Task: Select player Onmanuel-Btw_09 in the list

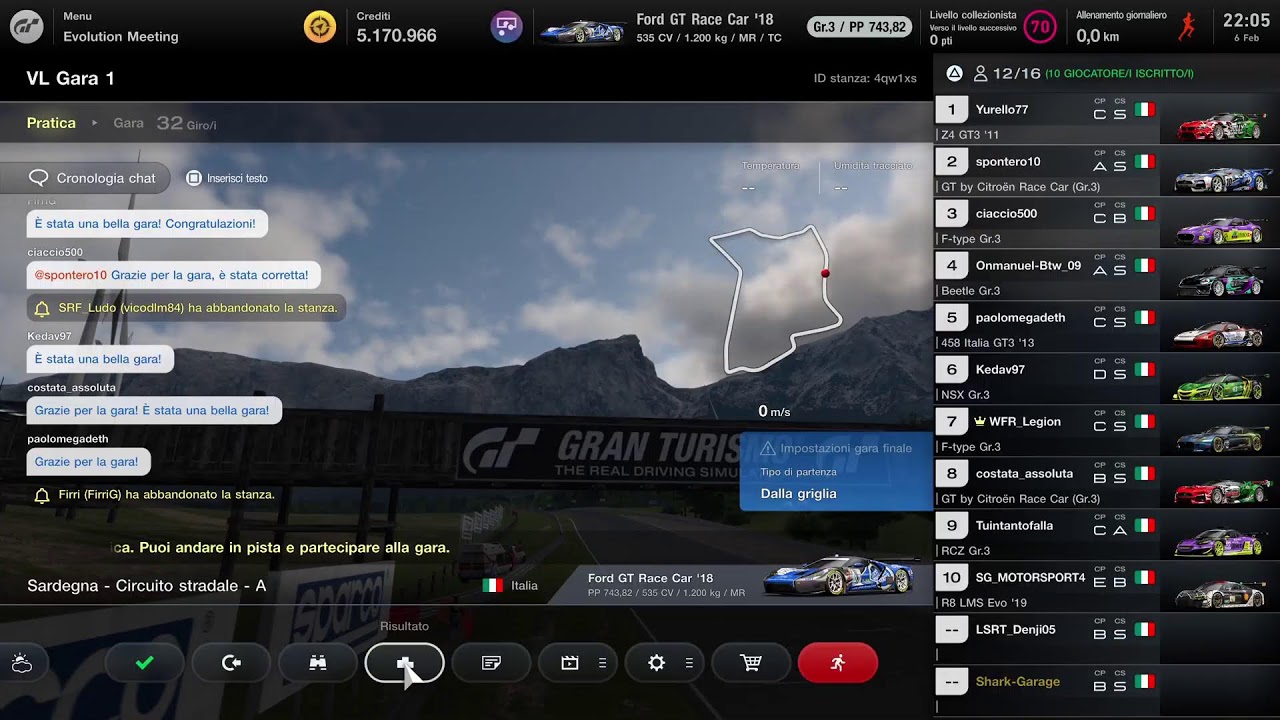Action: 1107,276
